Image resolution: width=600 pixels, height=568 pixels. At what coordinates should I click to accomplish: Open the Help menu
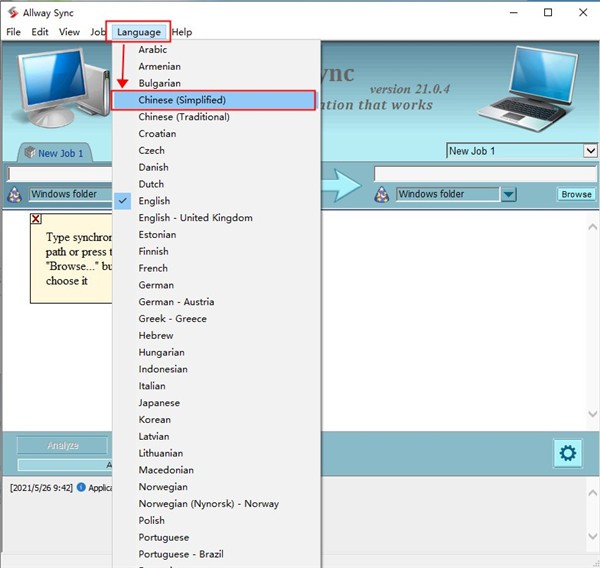[181, 32]
